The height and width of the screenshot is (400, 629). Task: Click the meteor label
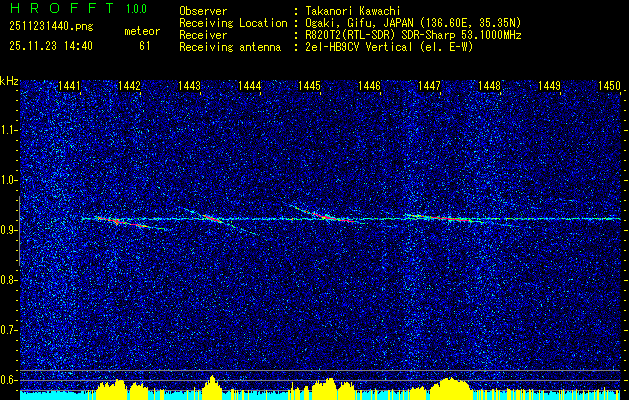coord(142,31)
